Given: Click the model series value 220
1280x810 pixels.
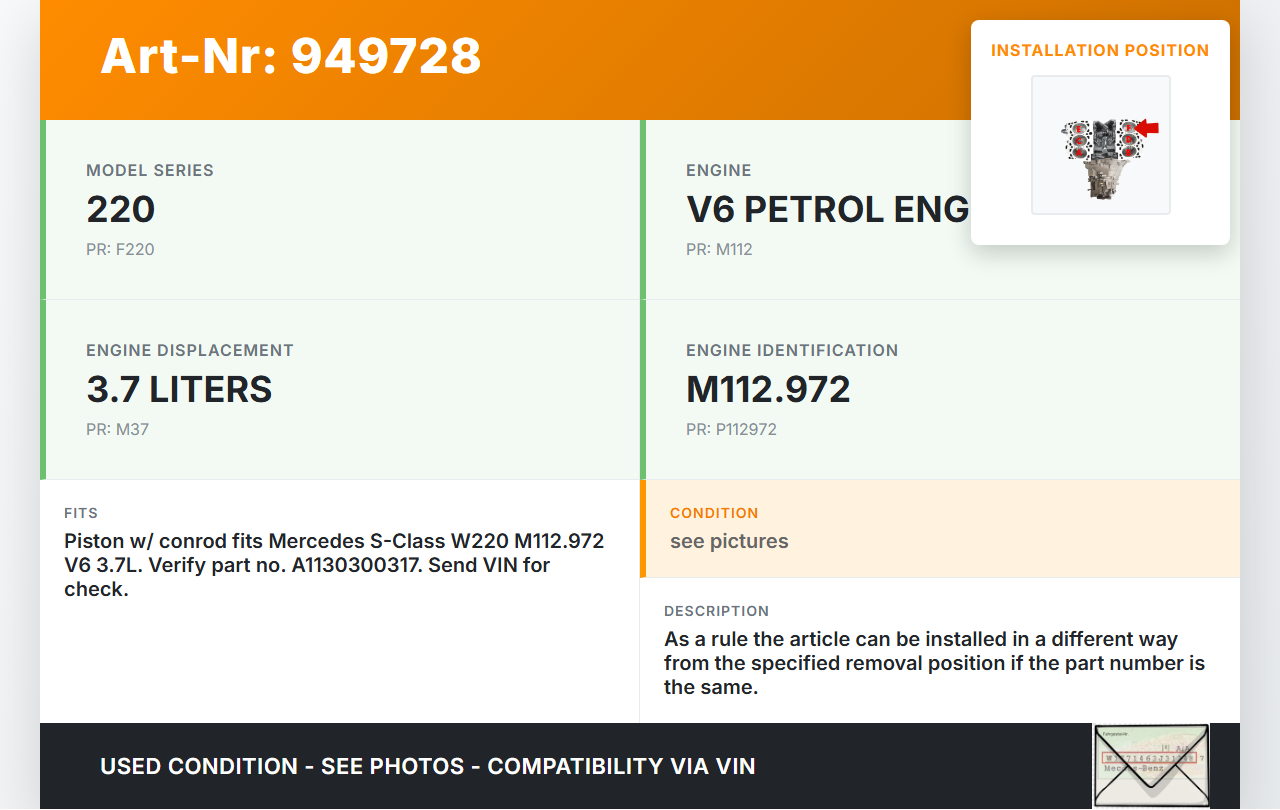Looking at the screenshot, I should (x=121, y=209).
